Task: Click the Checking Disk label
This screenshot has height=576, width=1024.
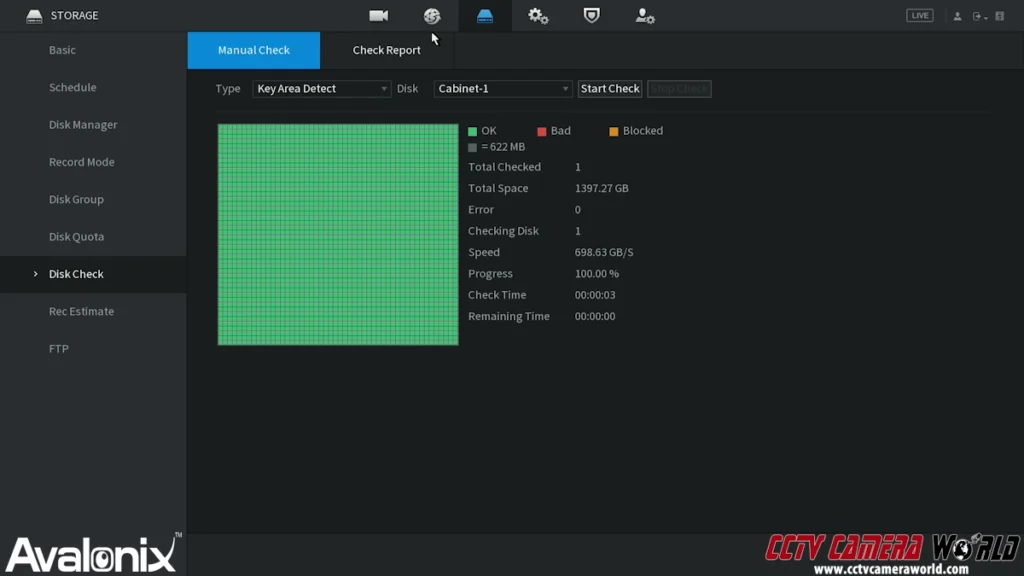Action: (x=503, y=231)
